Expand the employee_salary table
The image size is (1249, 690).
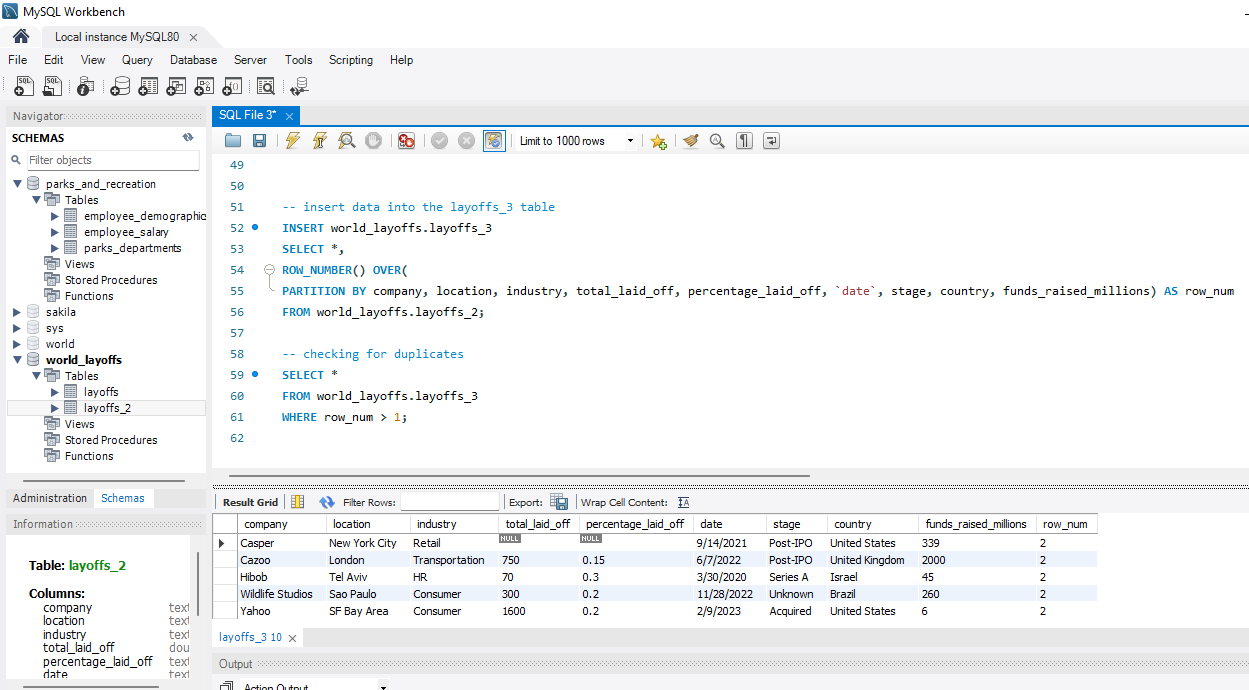point(55,232)
